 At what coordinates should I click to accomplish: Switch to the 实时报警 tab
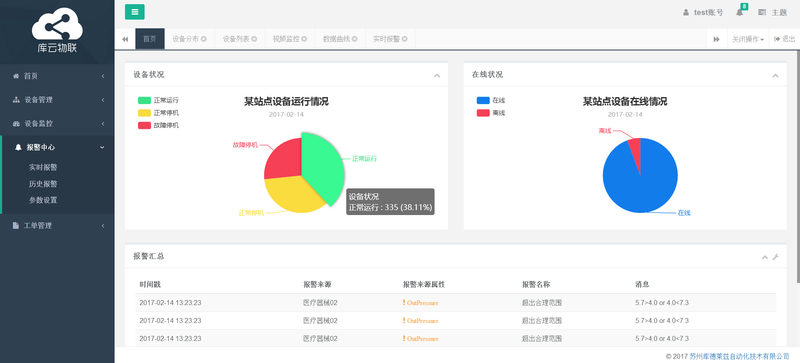[386, 39]
